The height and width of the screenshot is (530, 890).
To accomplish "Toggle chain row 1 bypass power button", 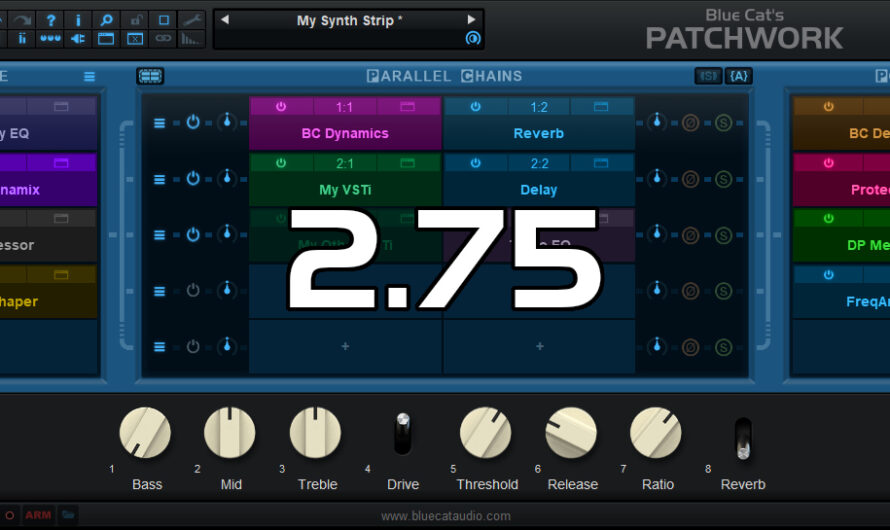I will click(x=193, y=122).
